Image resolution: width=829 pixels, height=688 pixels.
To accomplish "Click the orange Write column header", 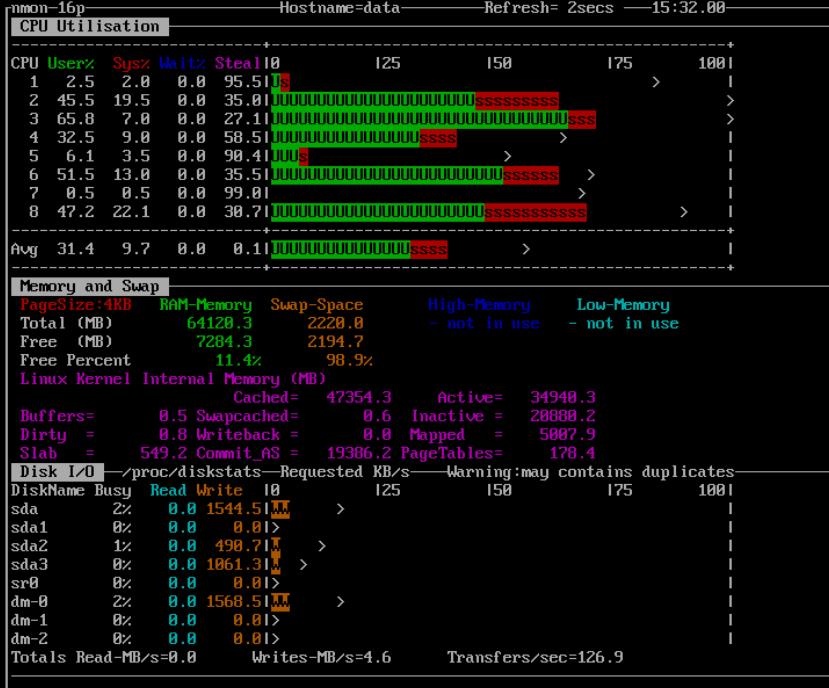I will coord(219,491).
